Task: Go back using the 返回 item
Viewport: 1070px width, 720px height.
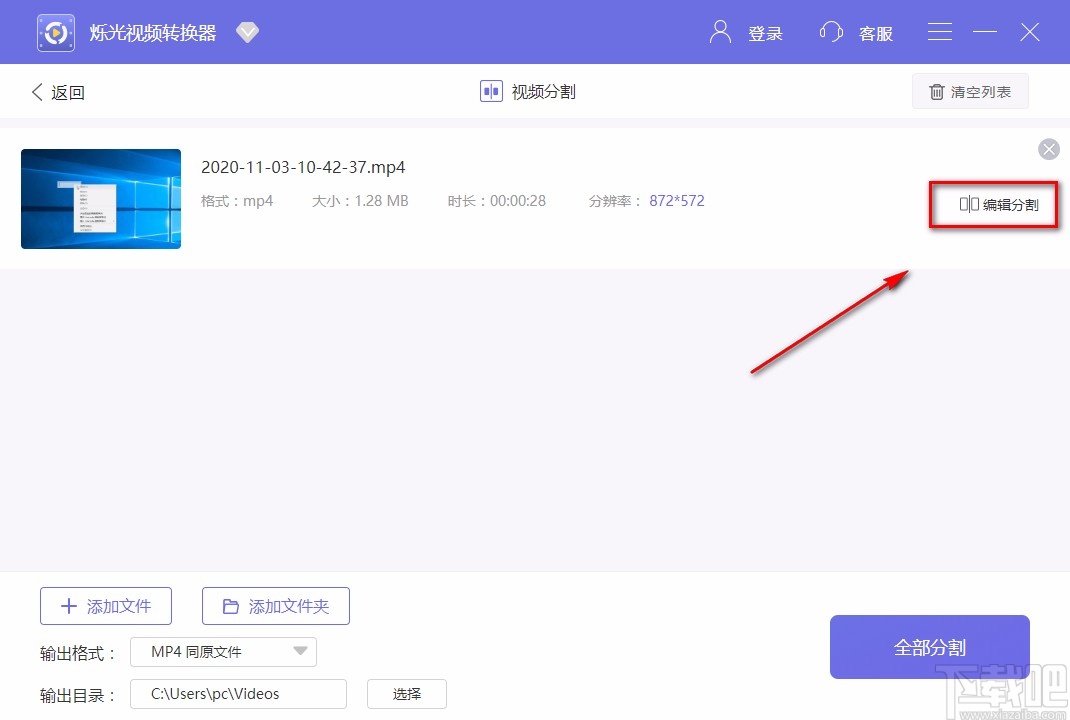Action: tap(58, 91)
